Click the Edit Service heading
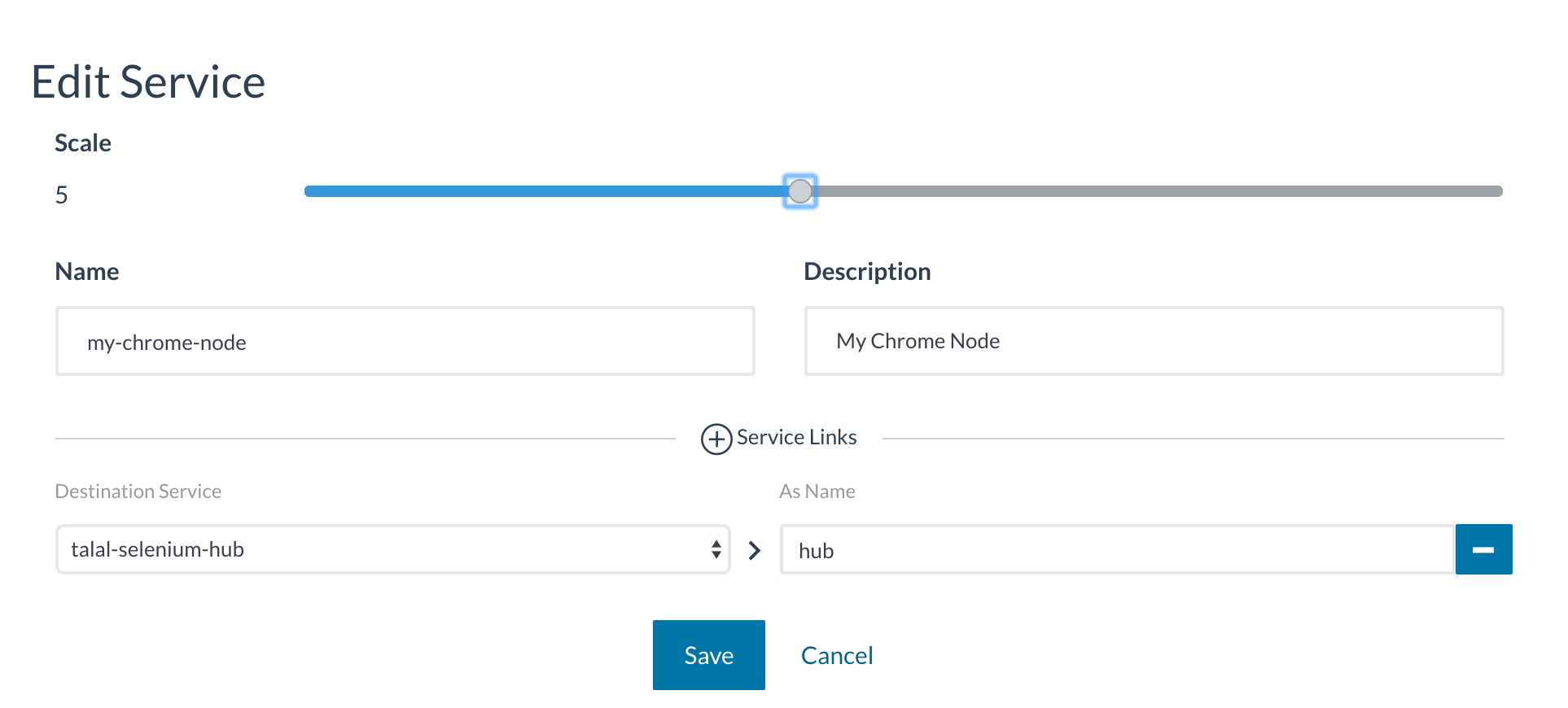Screen dimensions: 1568x708 click(x=148, y=82)
